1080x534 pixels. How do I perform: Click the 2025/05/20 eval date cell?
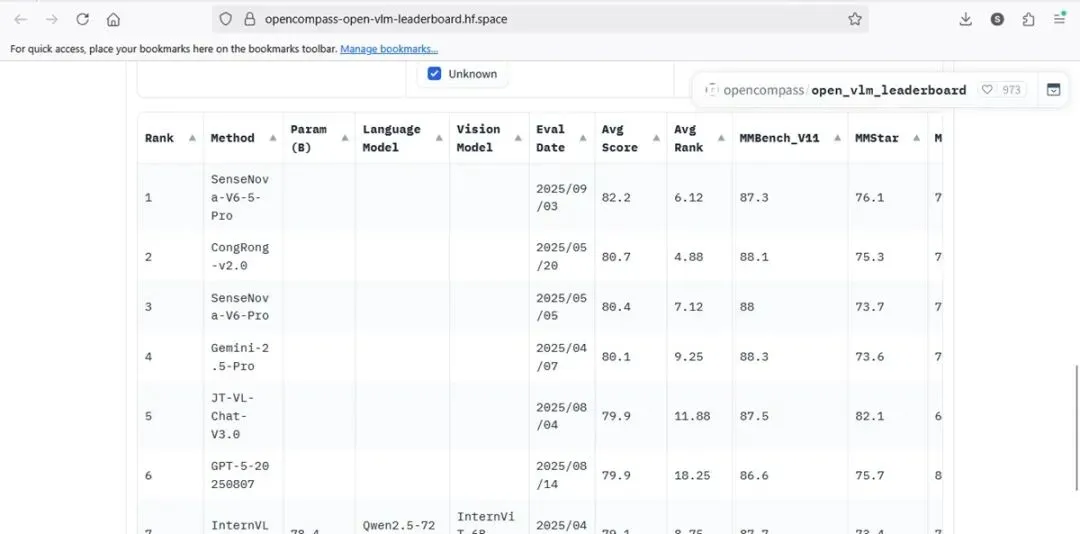562,256
